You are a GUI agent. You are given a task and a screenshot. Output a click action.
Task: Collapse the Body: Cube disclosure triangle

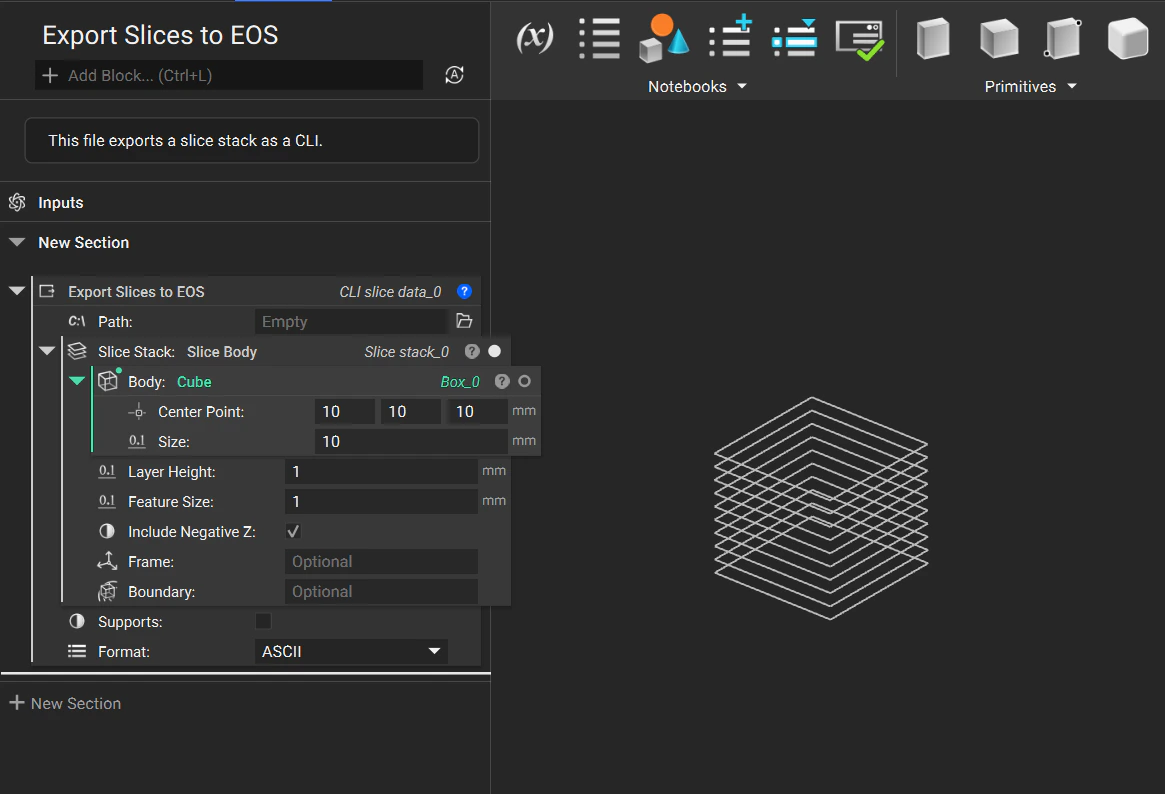77,381
